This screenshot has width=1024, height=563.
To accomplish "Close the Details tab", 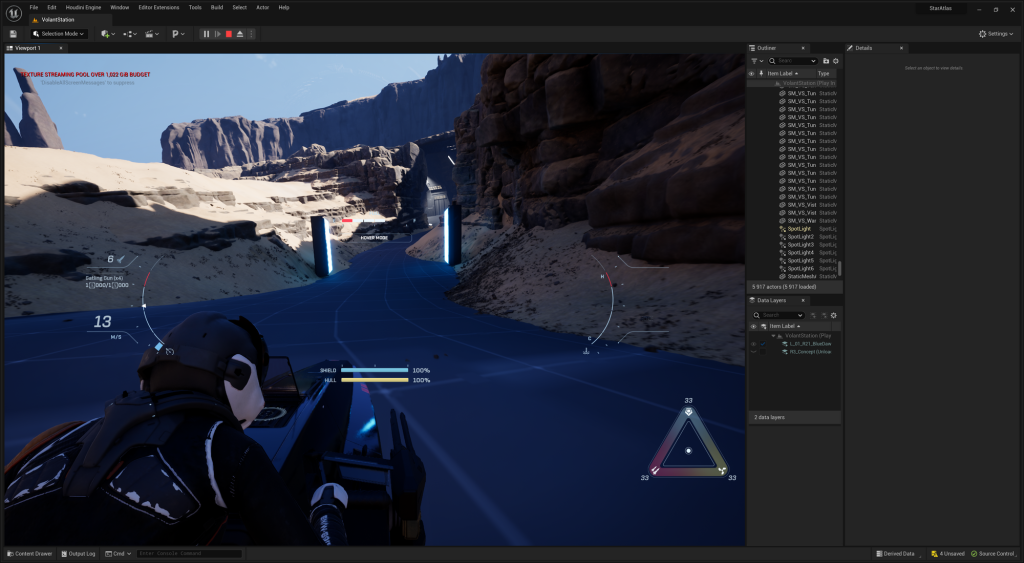I will tap(901, 48).
